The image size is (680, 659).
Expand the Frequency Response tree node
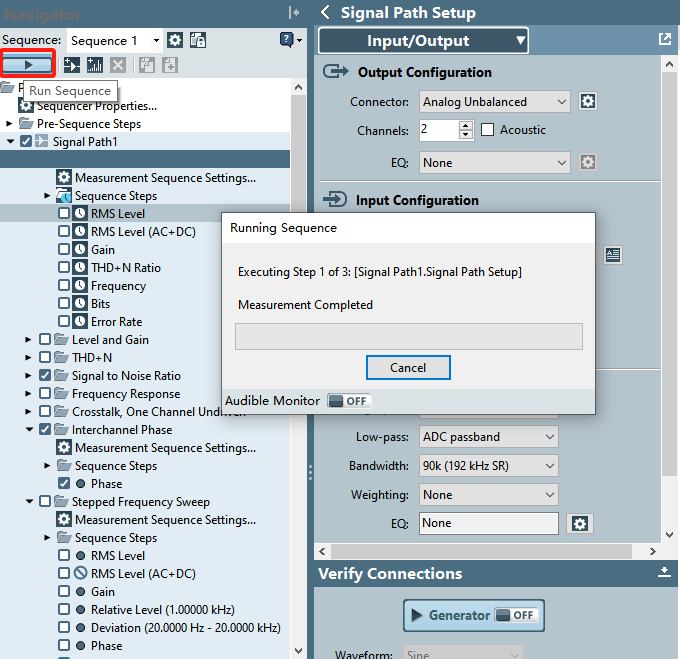[29, 394]
